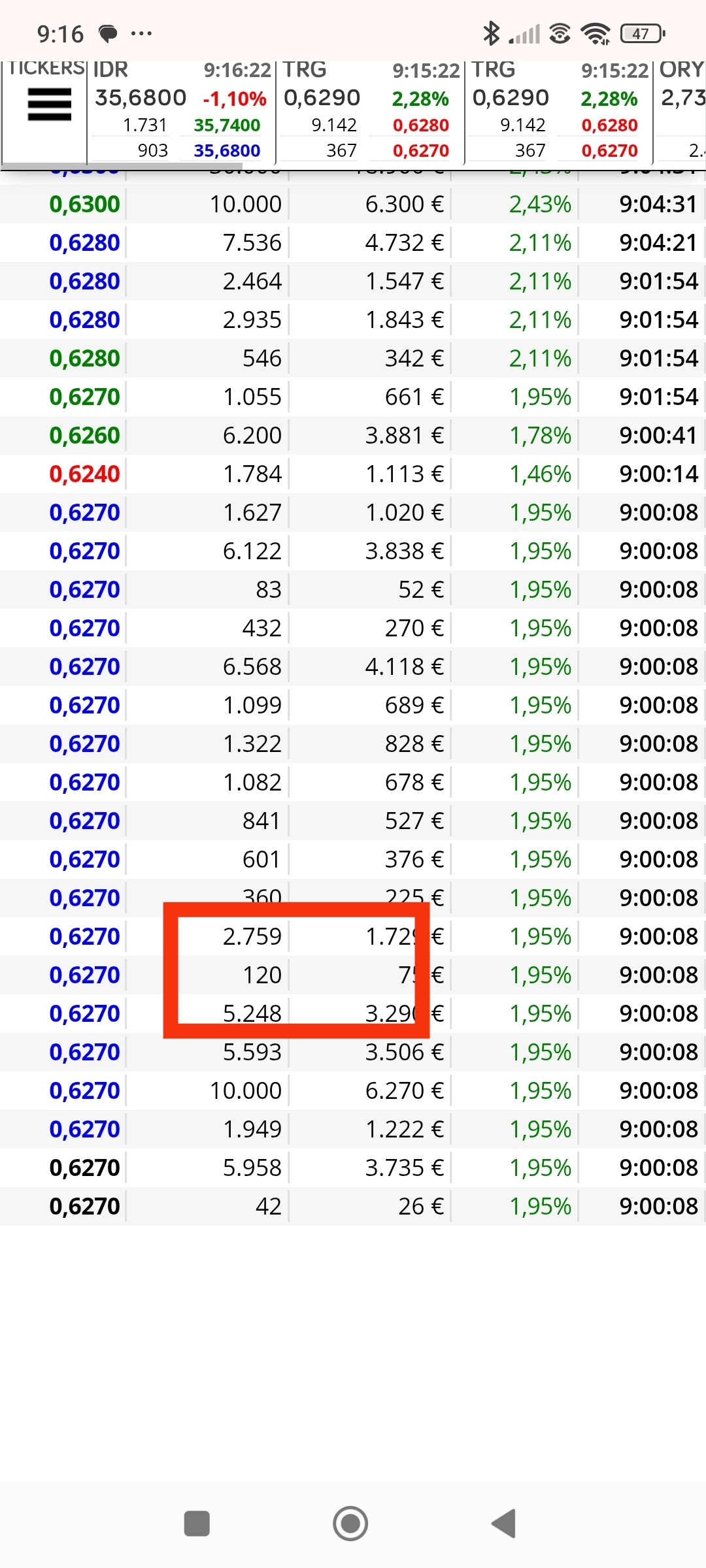Click the volume 2.464
Screen dimensions: 706x1568
[x=252, y=282]
